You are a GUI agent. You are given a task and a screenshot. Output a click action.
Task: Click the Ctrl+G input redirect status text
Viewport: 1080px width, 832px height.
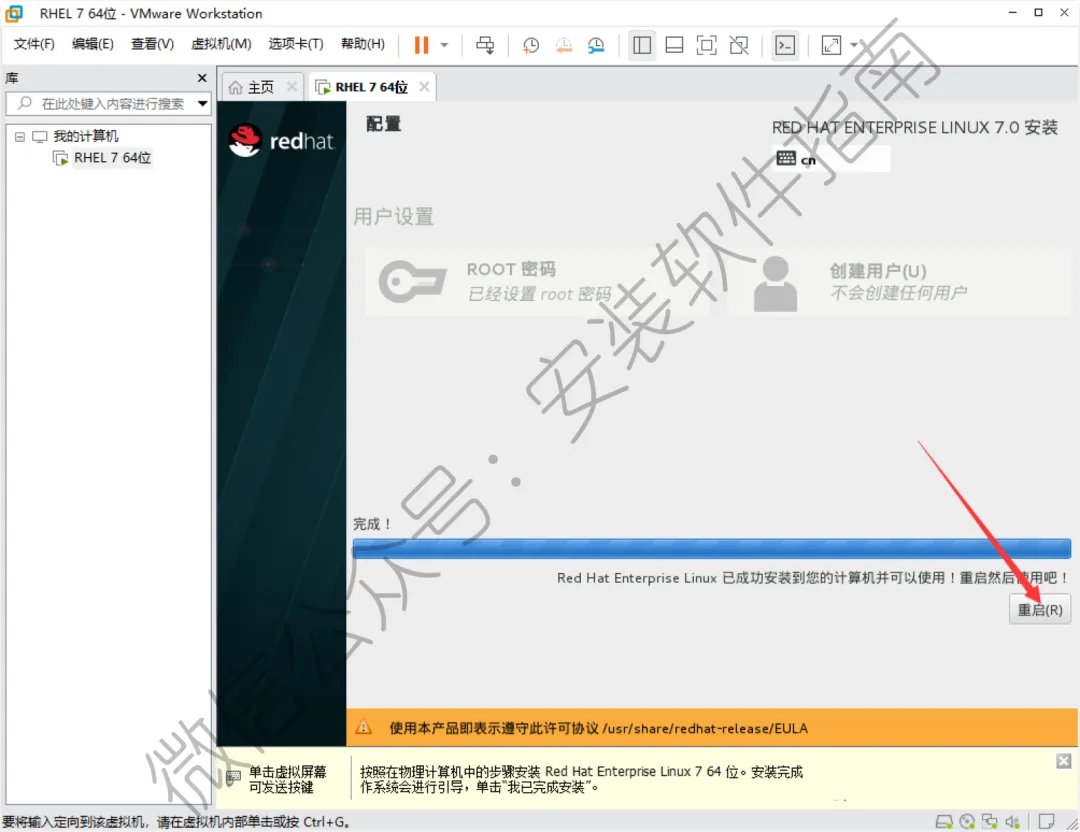pos(176,822)
